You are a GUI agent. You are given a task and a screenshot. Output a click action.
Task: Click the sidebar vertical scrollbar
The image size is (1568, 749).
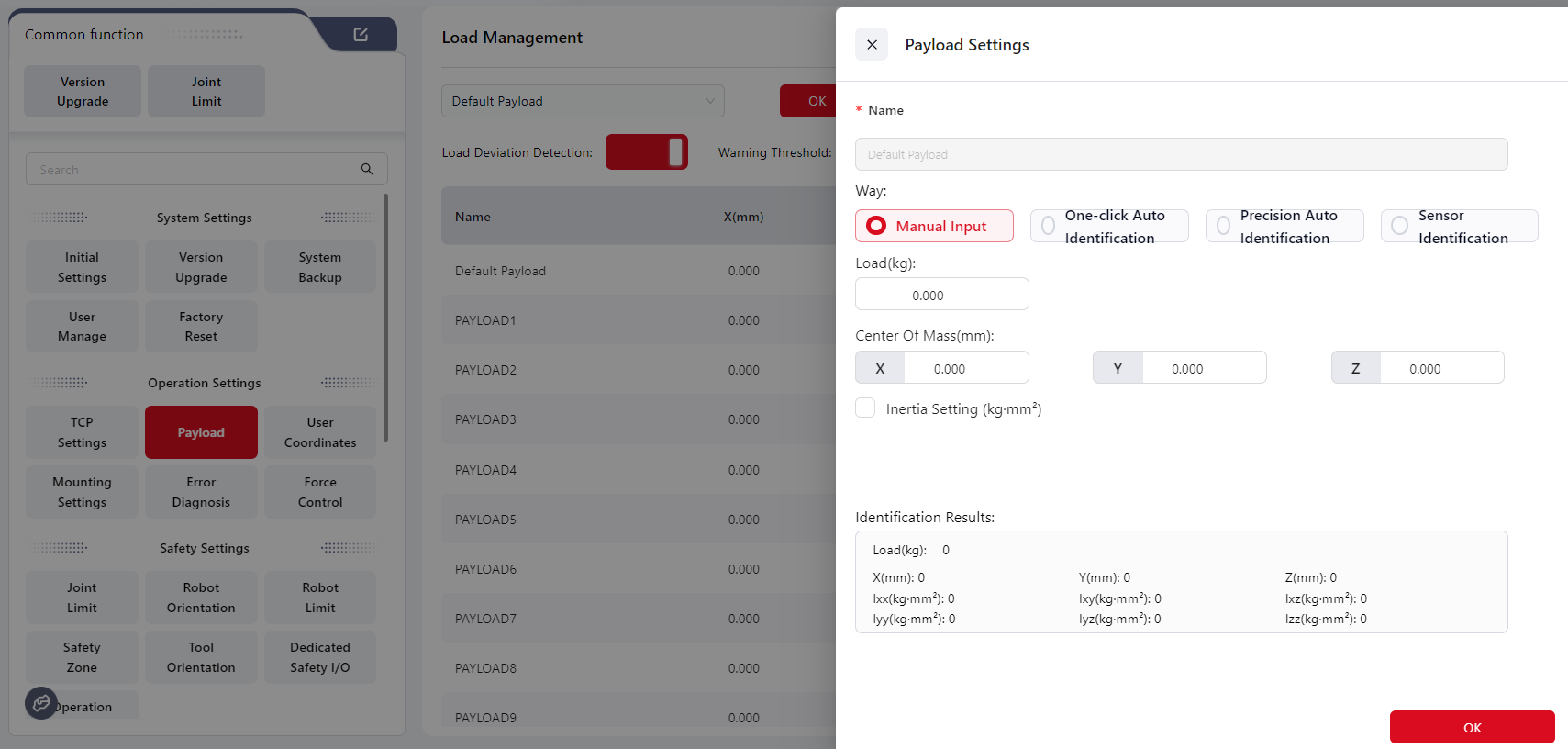coord(385,318)
